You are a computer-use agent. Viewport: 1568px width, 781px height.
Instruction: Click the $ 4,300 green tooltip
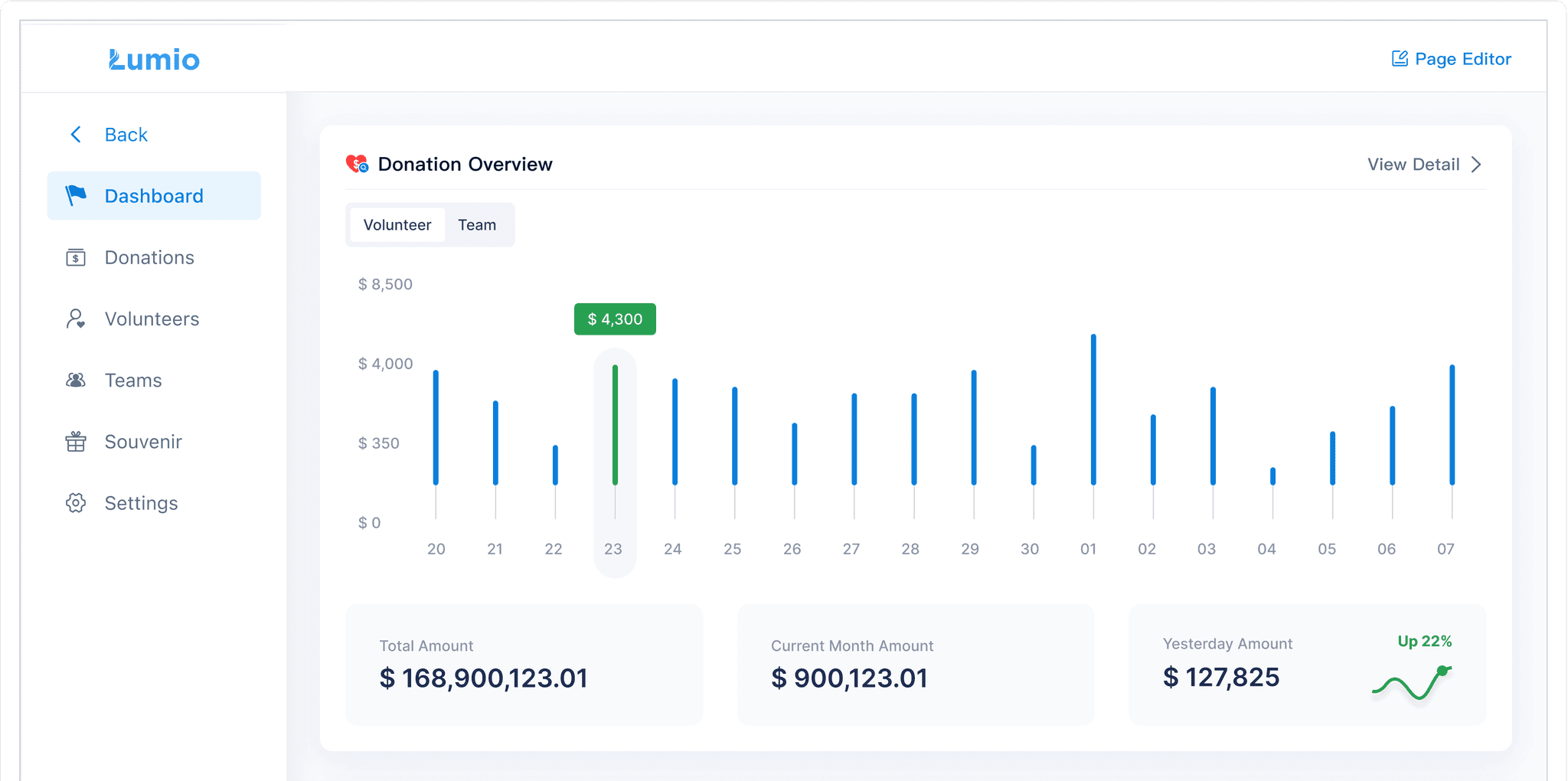(x=615, y=319)
